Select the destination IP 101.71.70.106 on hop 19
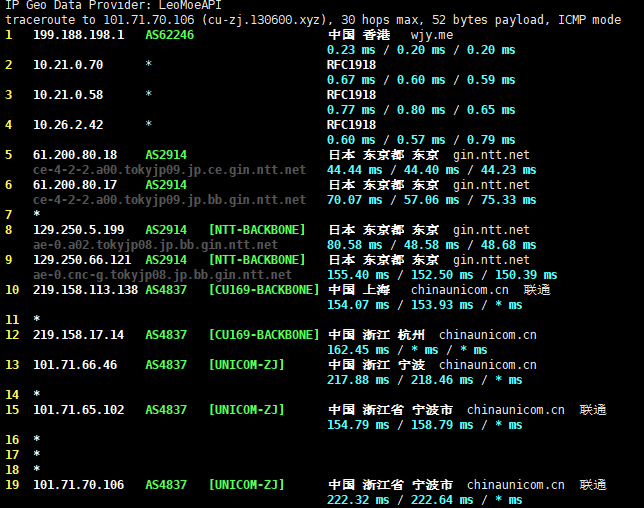644x508 pixels. coord(78,485)
